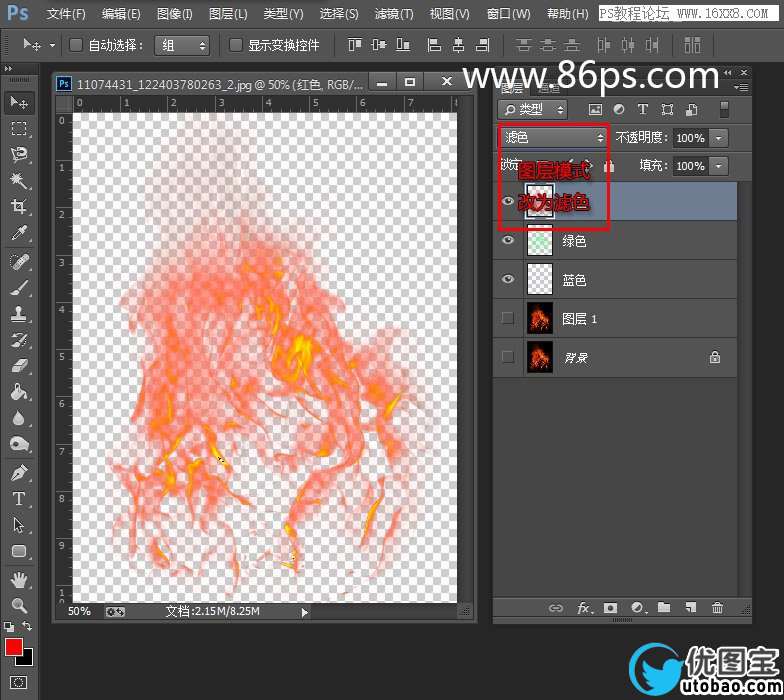Image resolution: width=784 pixels, height=700 pixels.
Task: Select the Crop tool
Action: [x=19, y=206]
